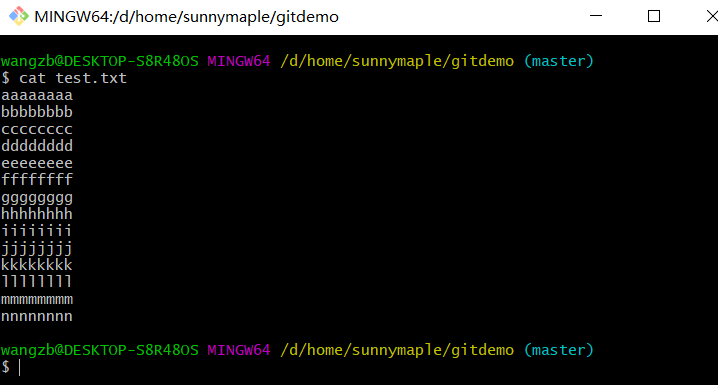Click the 'hhhhhhhh' output line
Viewport: 718px width, 385px height.
(37, 214)
